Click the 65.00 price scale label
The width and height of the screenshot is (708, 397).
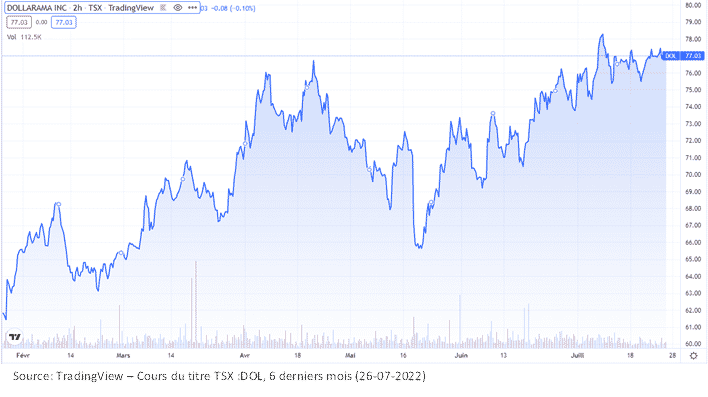[x=693, y=260]
